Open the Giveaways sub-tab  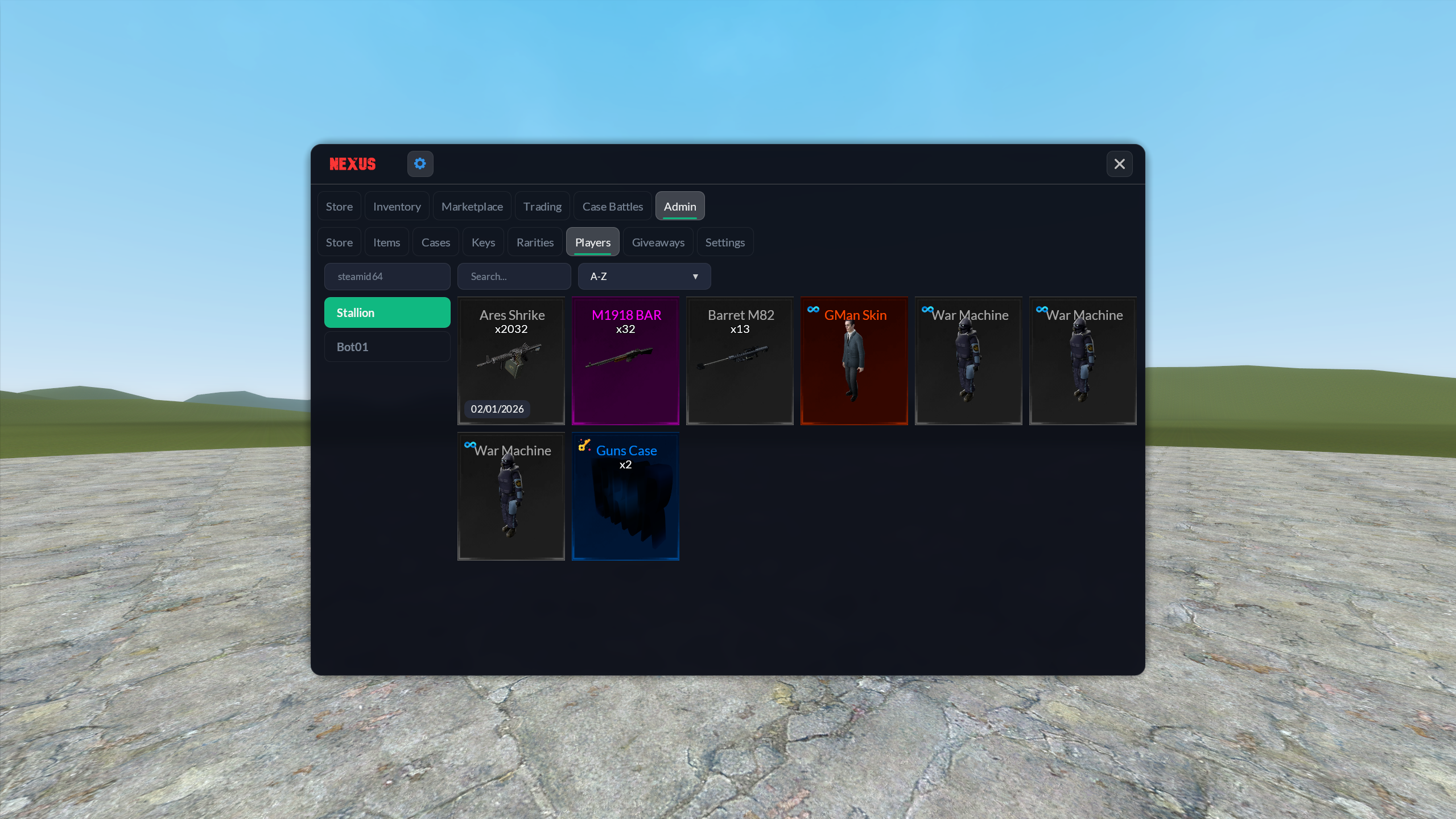coord(658,242)
